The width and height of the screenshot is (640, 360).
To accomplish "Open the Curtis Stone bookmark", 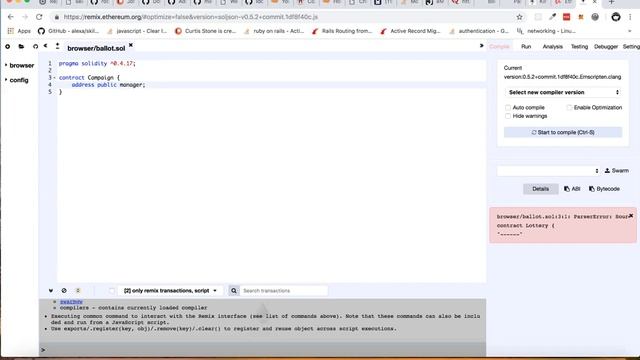I will pos(206,31).
